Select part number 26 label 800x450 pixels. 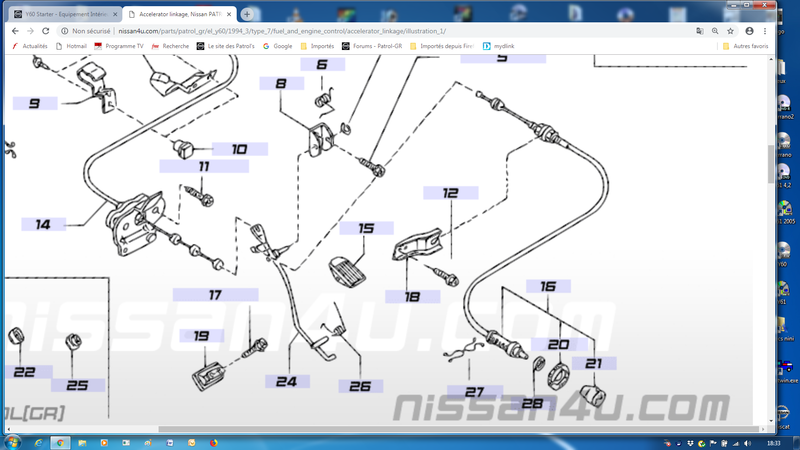point(361,386)
